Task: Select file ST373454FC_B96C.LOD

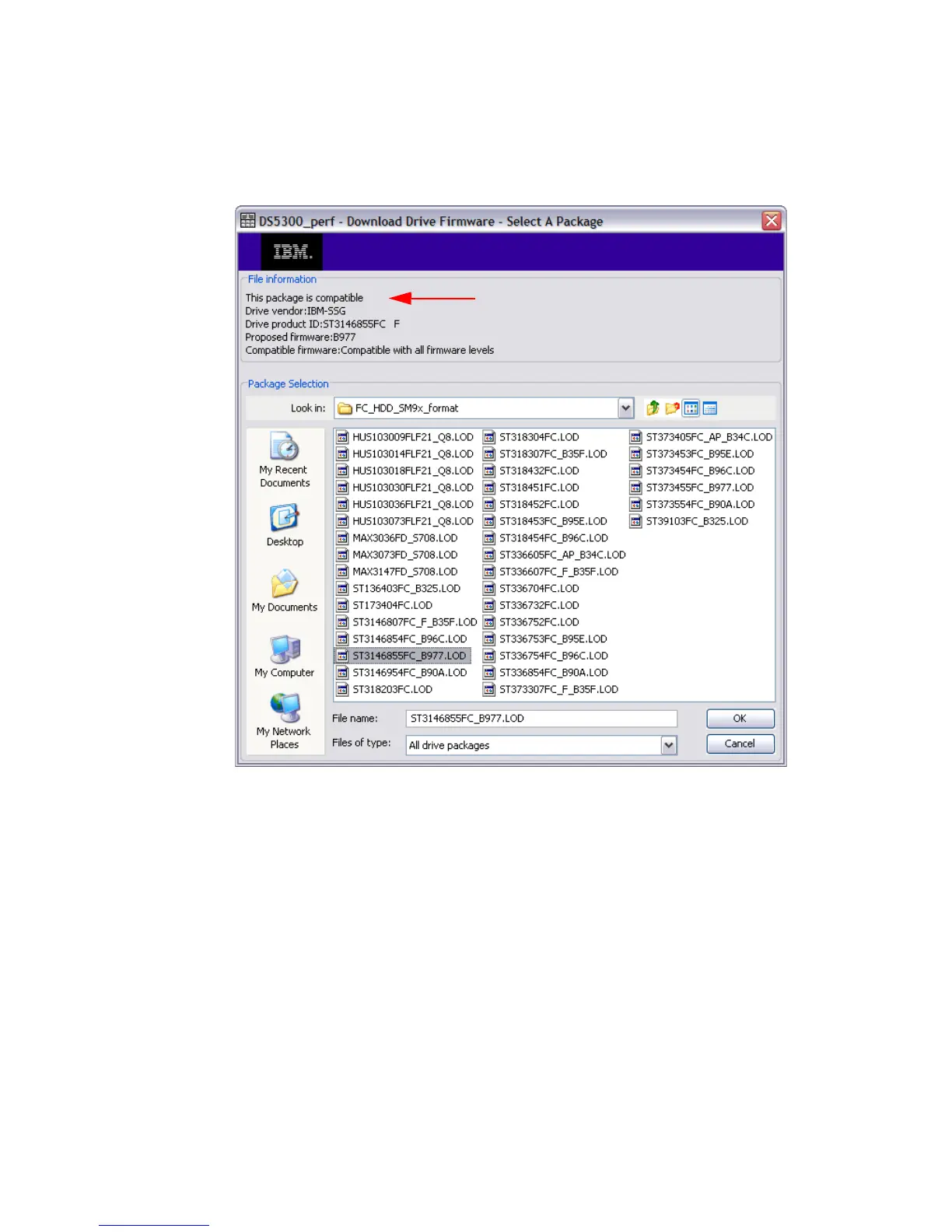Action: [x=693, y=471]
